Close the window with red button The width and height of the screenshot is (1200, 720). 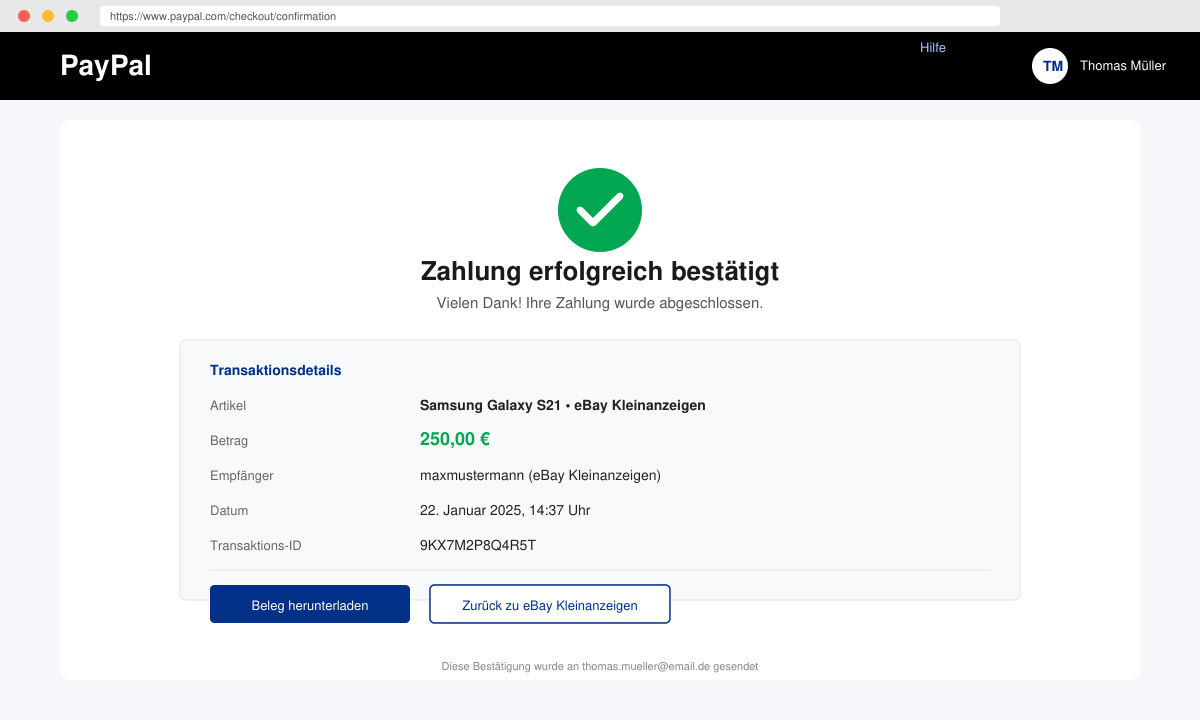(x=24, y=16)
